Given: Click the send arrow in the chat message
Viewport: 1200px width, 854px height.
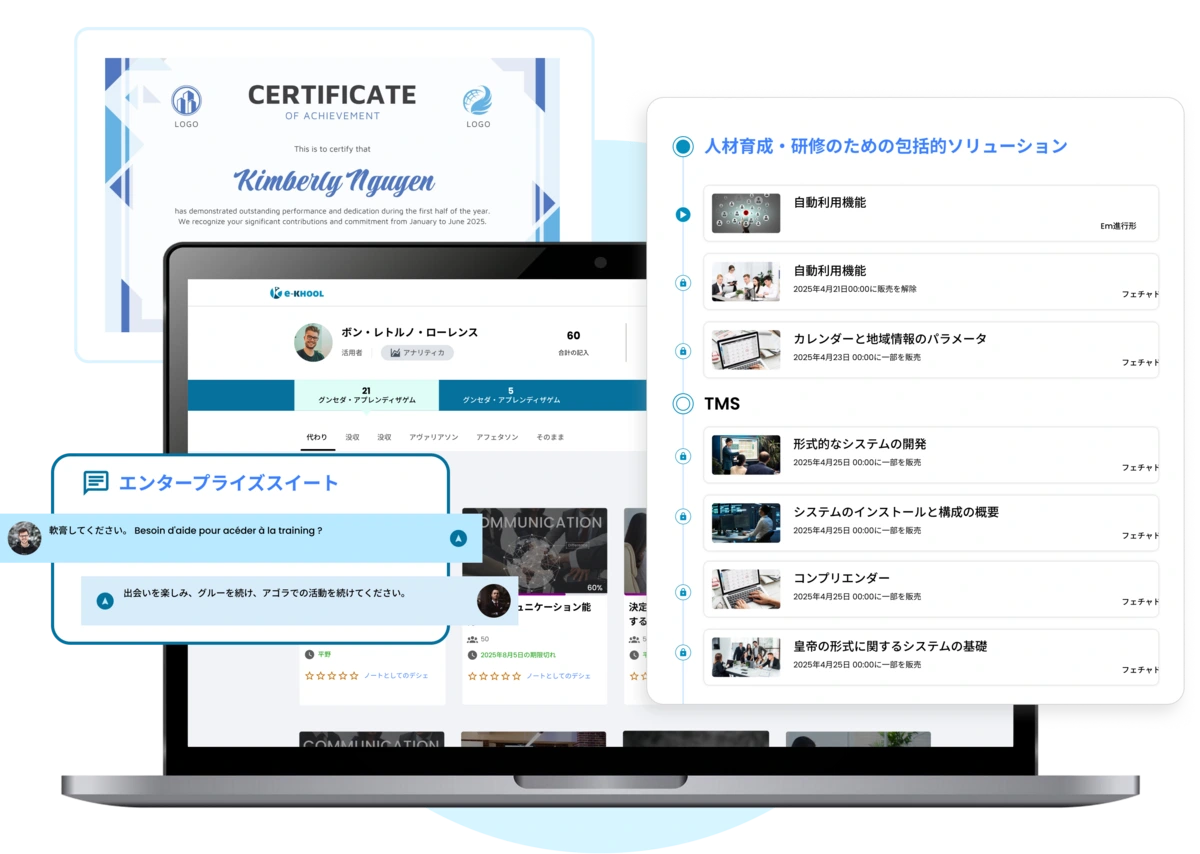Looking at the screenshot, I should coord(458,538).
